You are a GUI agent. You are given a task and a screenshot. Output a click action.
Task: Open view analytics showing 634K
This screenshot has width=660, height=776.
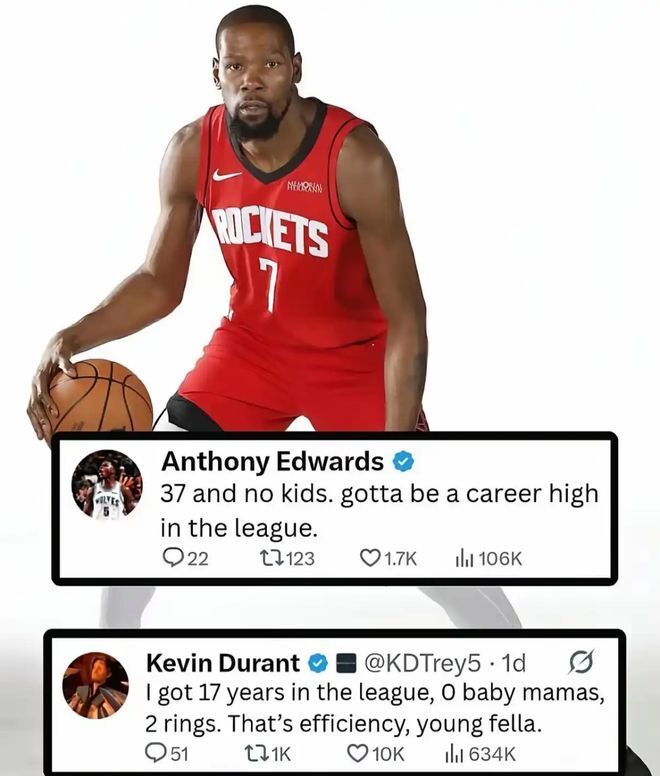tap(454, 754)
